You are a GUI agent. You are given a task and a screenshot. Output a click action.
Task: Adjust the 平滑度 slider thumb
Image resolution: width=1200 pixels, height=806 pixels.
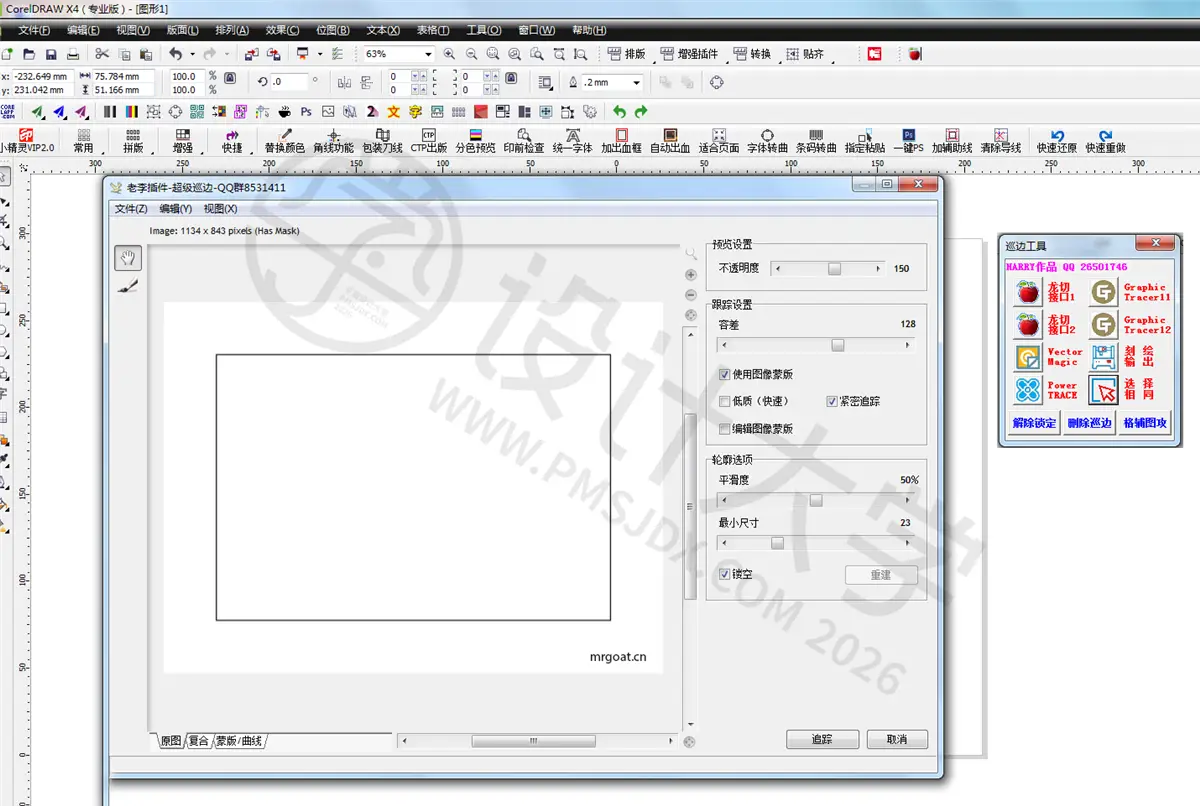click(x=816, y=500)
